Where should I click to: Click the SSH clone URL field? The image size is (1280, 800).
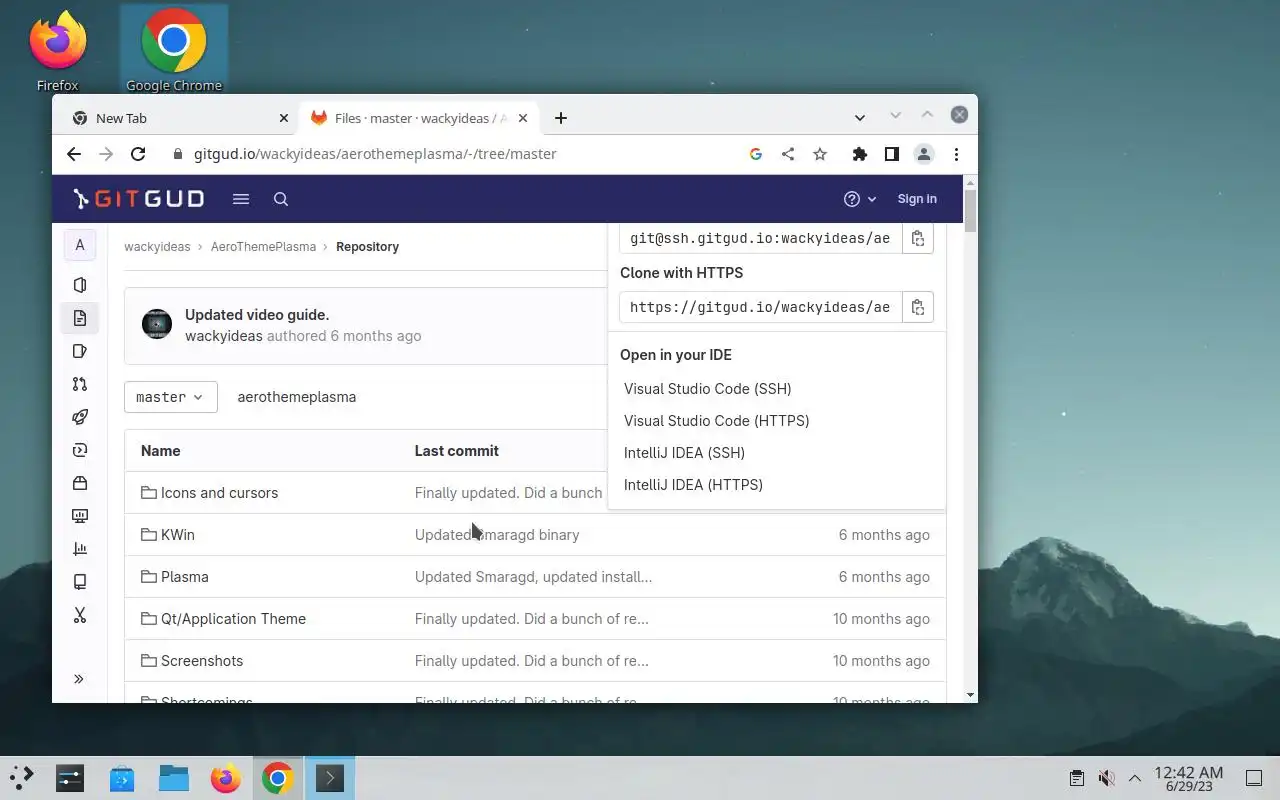pyautogui.click(x=761, y=238)
